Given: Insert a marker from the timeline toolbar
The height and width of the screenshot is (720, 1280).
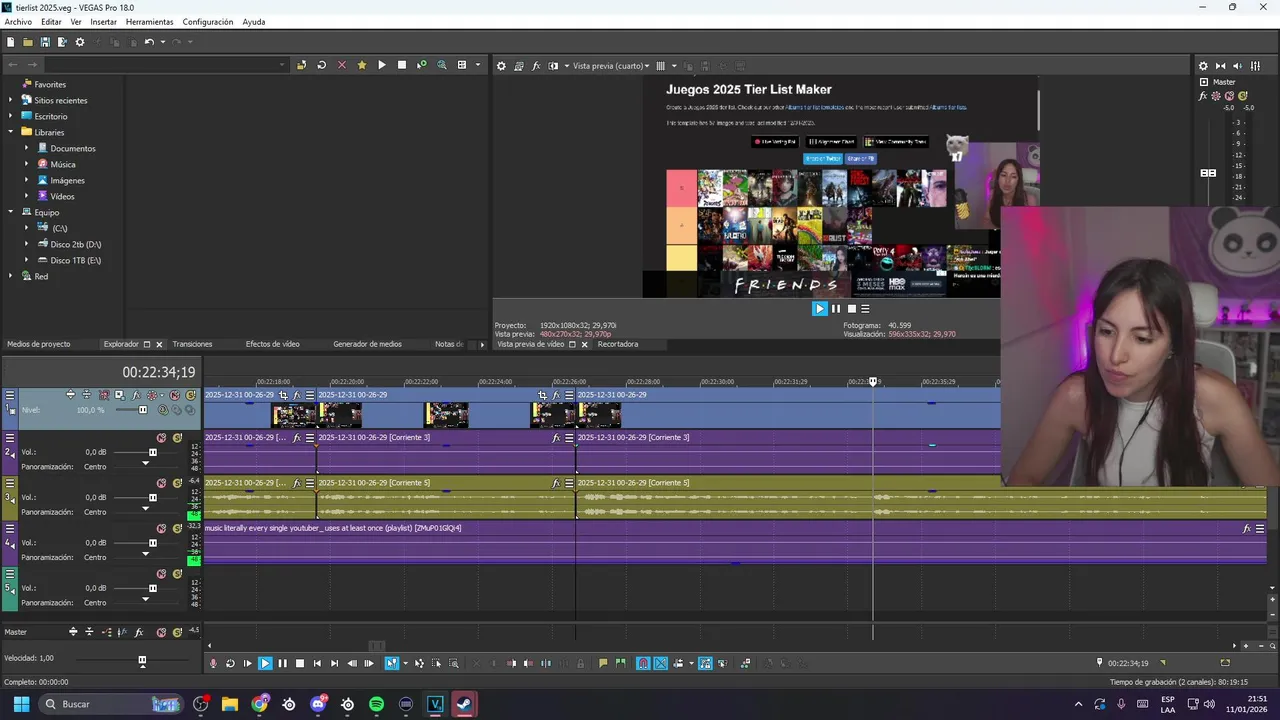Looking at the screenshot, I should [603, 663].
